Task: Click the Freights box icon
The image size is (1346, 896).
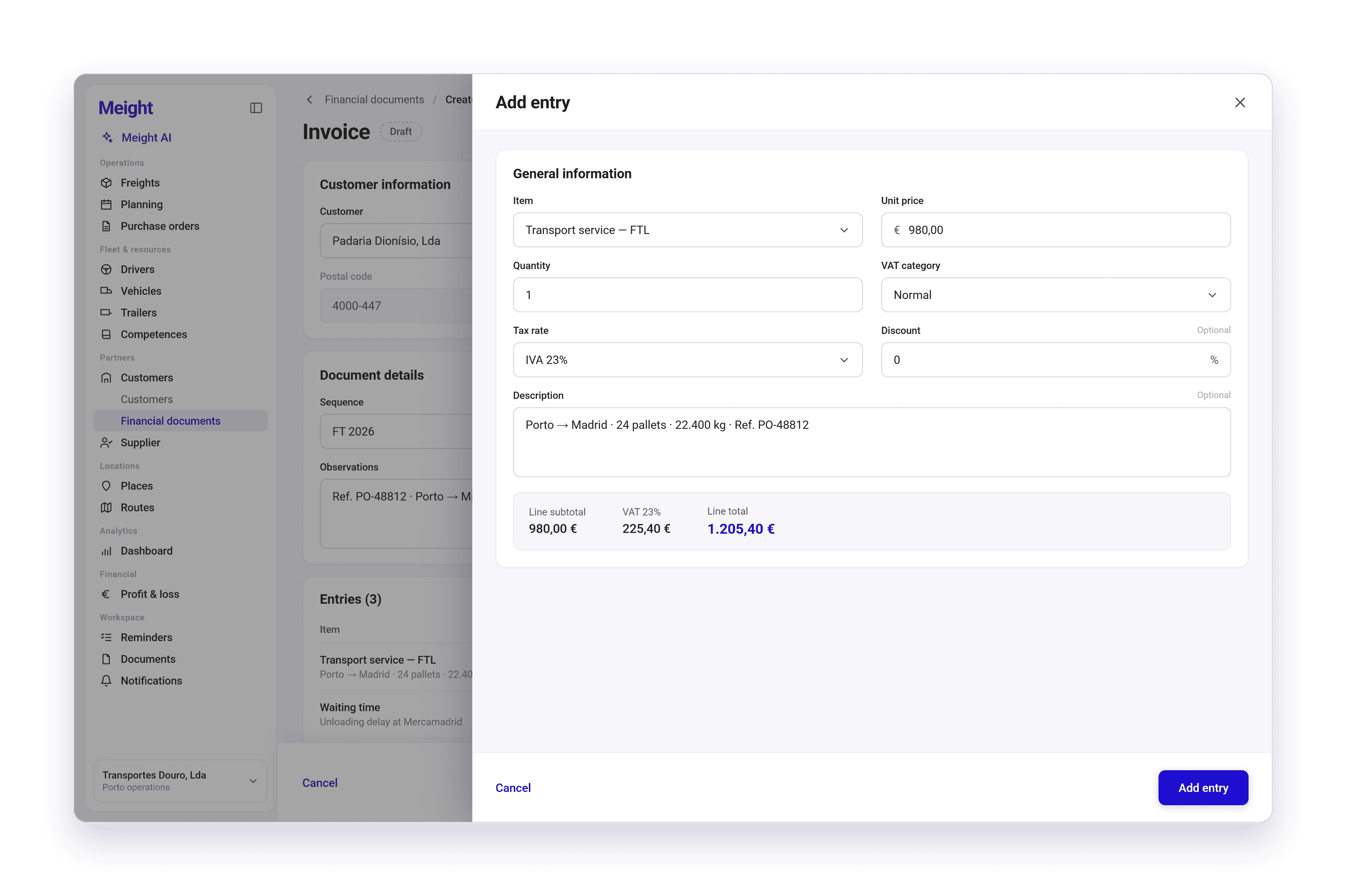Action: tap(106, 183)
